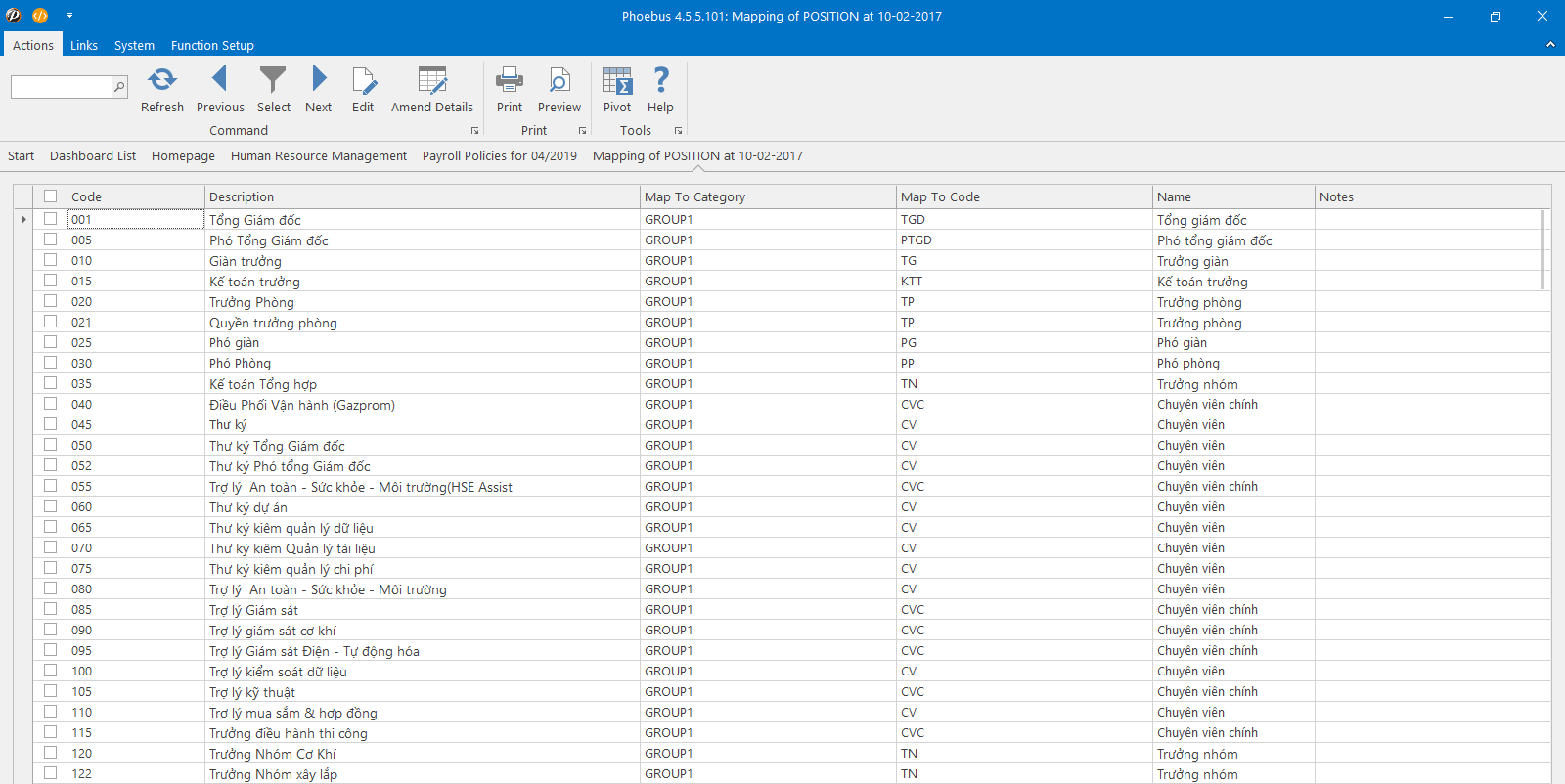This screenshot has height=784, width=1565.
Task: Check the row checkbox for code 005
Action: point(50,240)
